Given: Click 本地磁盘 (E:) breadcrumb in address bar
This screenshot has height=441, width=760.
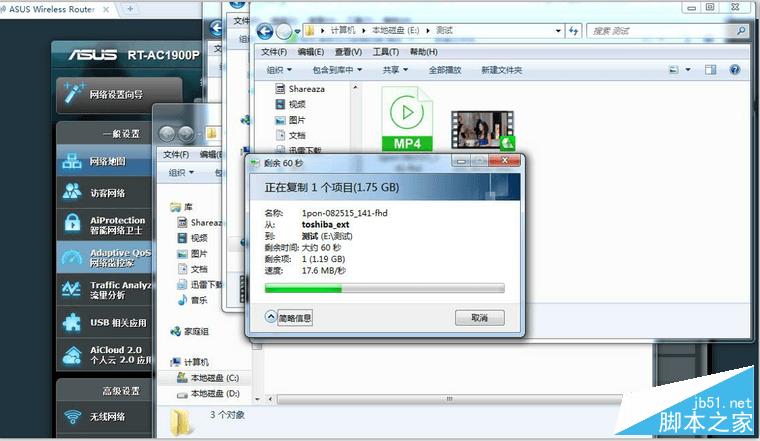Looking at the screenshot, I should (395, 31).
